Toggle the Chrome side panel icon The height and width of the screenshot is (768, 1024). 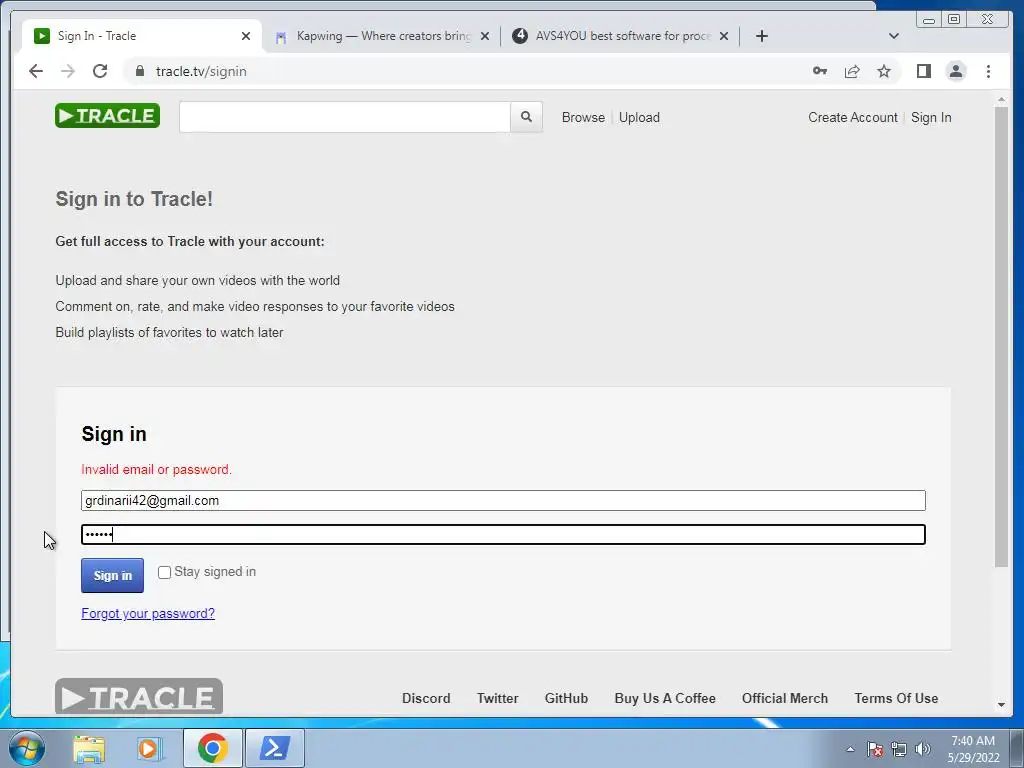click(923, 71)
